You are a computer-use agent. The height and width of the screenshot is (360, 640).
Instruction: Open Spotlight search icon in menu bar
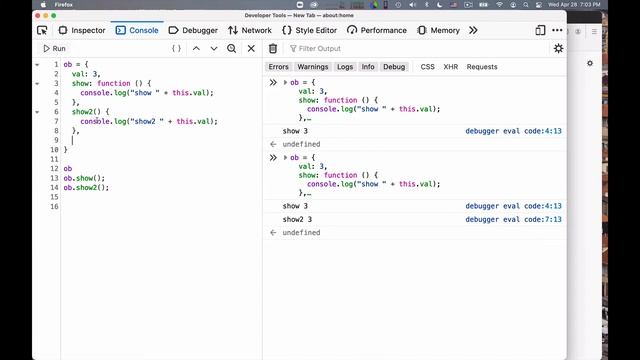coord(526,5)
